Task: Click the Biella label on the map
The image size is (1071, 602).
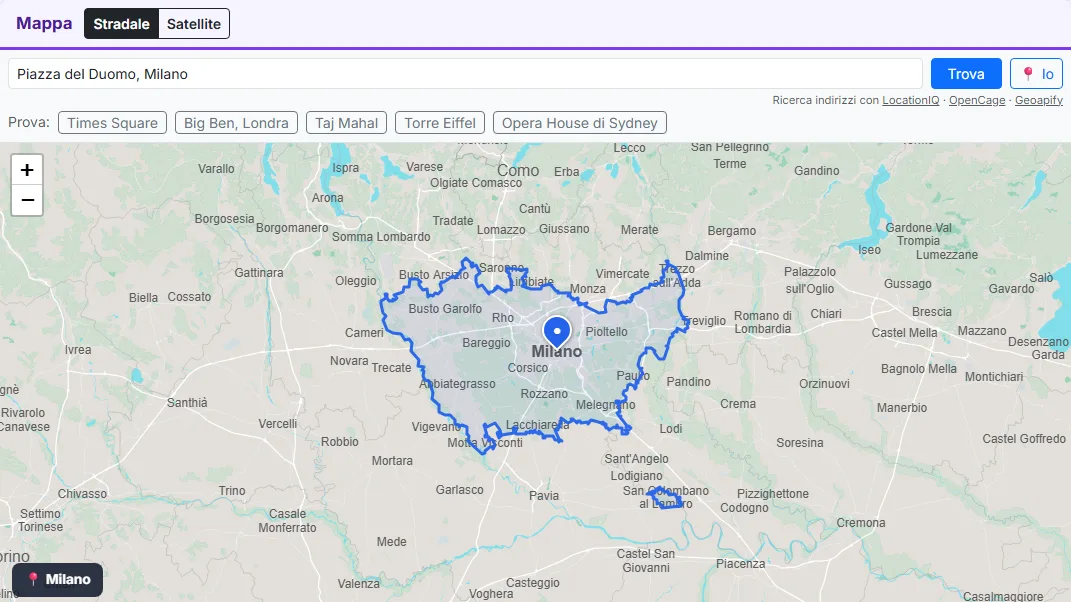Action: pyautogui.click(x=143, y=297)
